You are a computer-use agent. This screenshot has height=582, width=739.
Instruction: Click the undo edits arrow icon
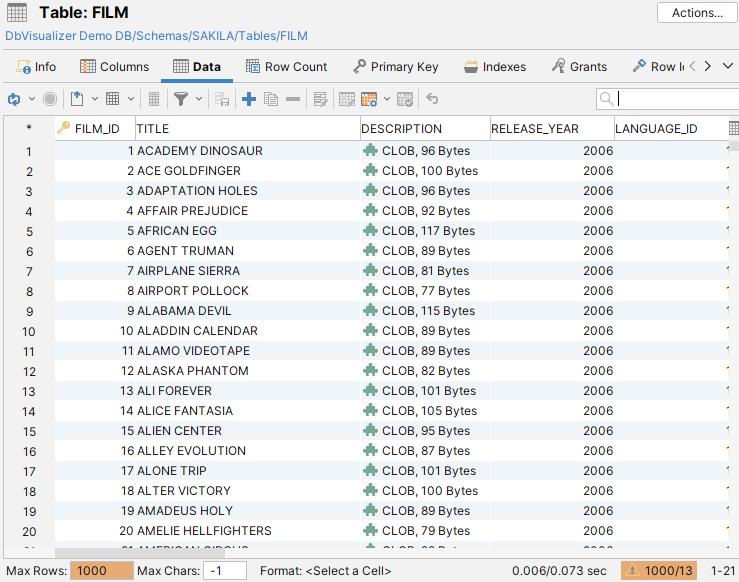432,99
